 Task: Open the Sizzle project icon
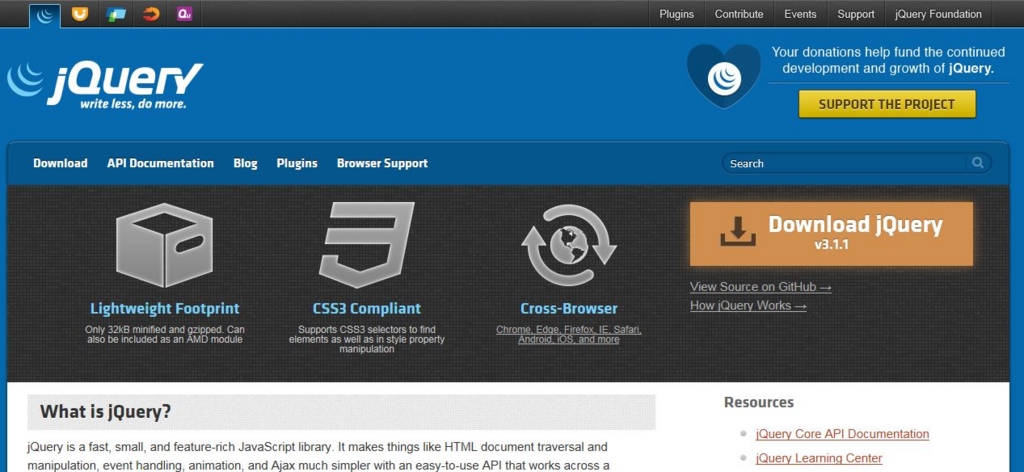tap(151, 14)
